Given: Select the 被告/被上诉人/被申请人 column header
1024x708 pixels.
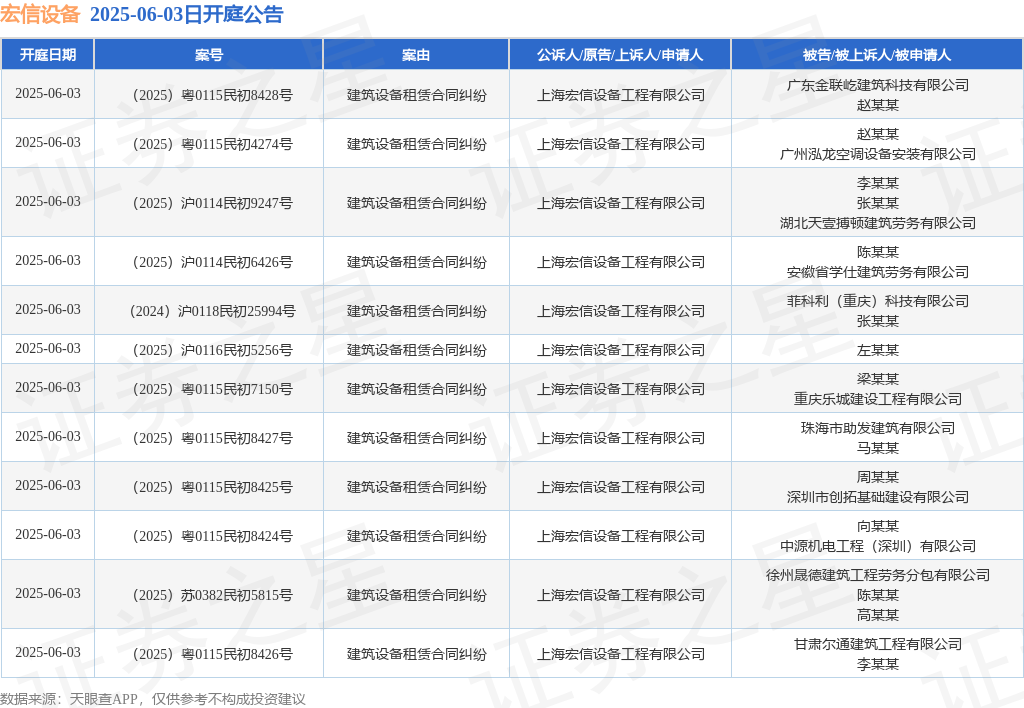Looking at the screenshot, I should 877,55.
